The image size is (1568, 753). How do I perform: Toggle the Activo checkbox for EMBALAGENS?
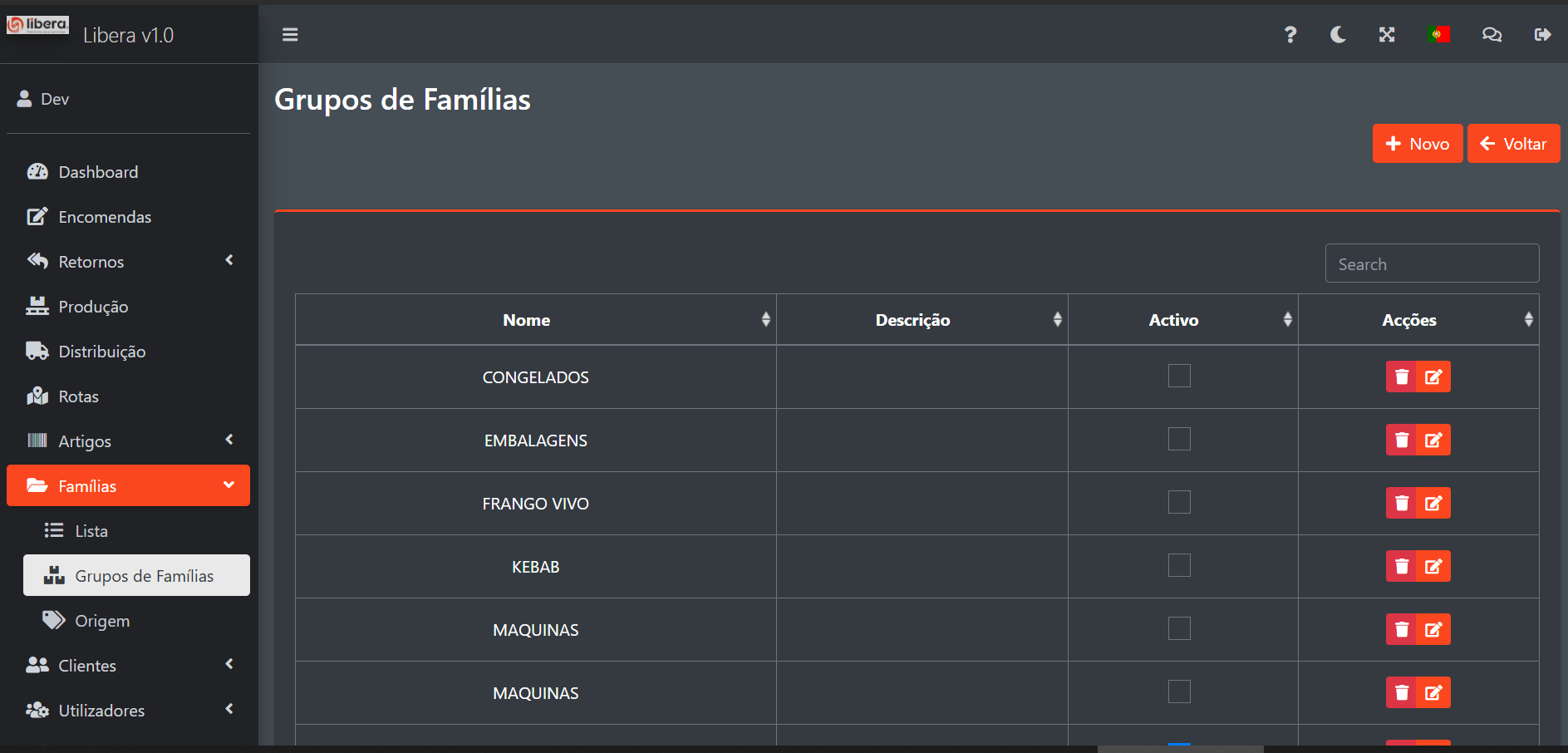[x=1179, y=439]
